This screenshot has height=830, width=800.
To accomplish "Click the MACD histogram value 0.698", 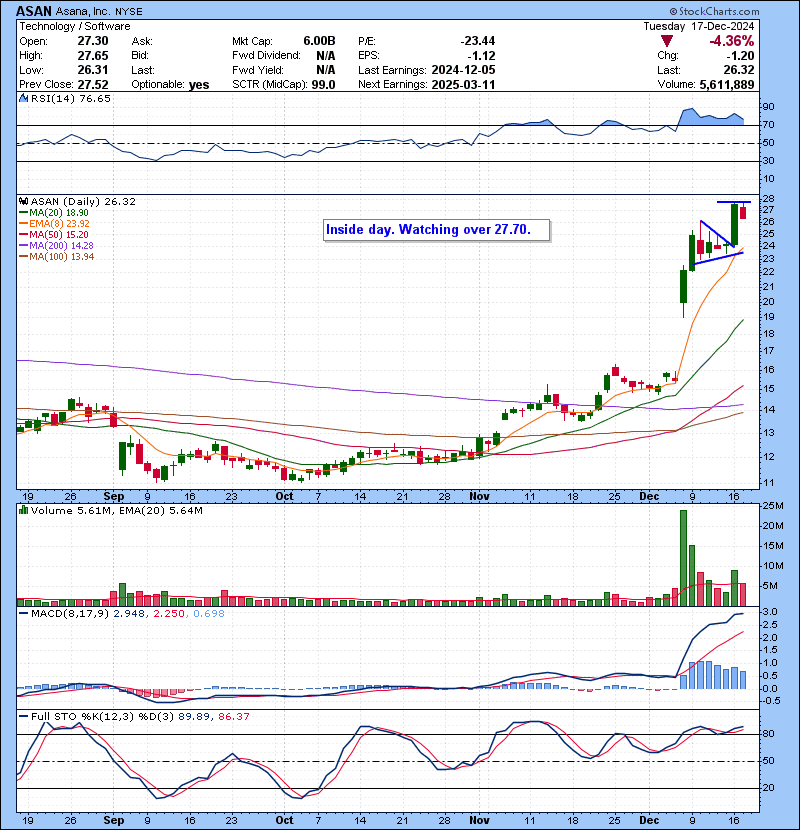I will (209, 614).
